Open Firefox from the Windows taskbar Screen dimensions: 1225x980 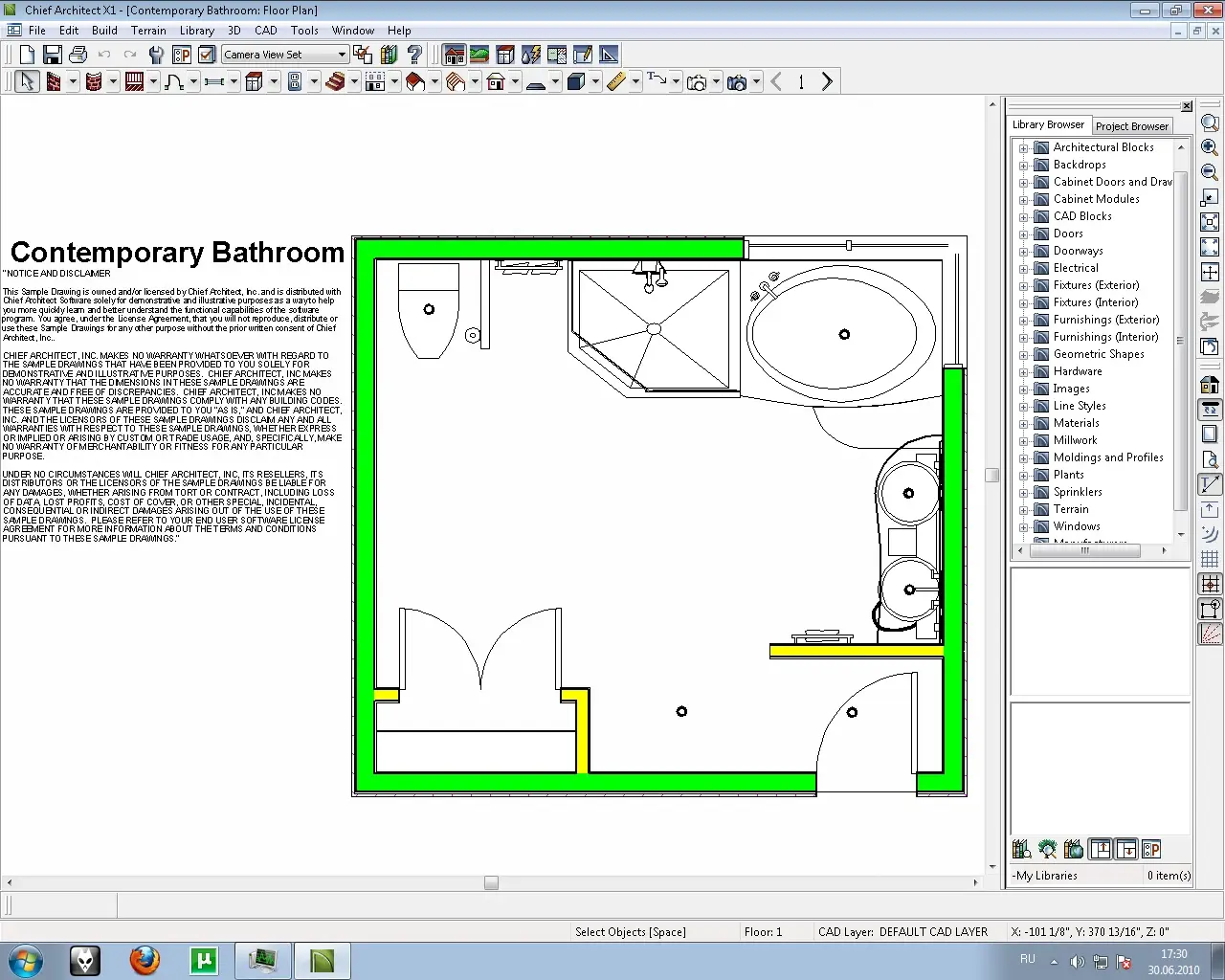[145, 960]
